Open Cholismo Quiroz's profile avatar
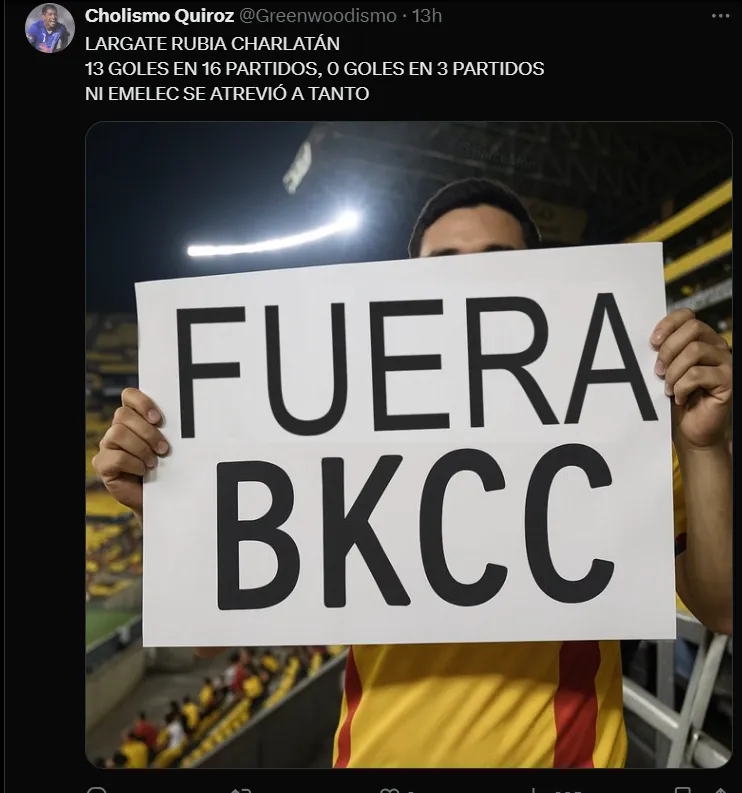Screen dimensions: 742x793 (x=50, y=28)
